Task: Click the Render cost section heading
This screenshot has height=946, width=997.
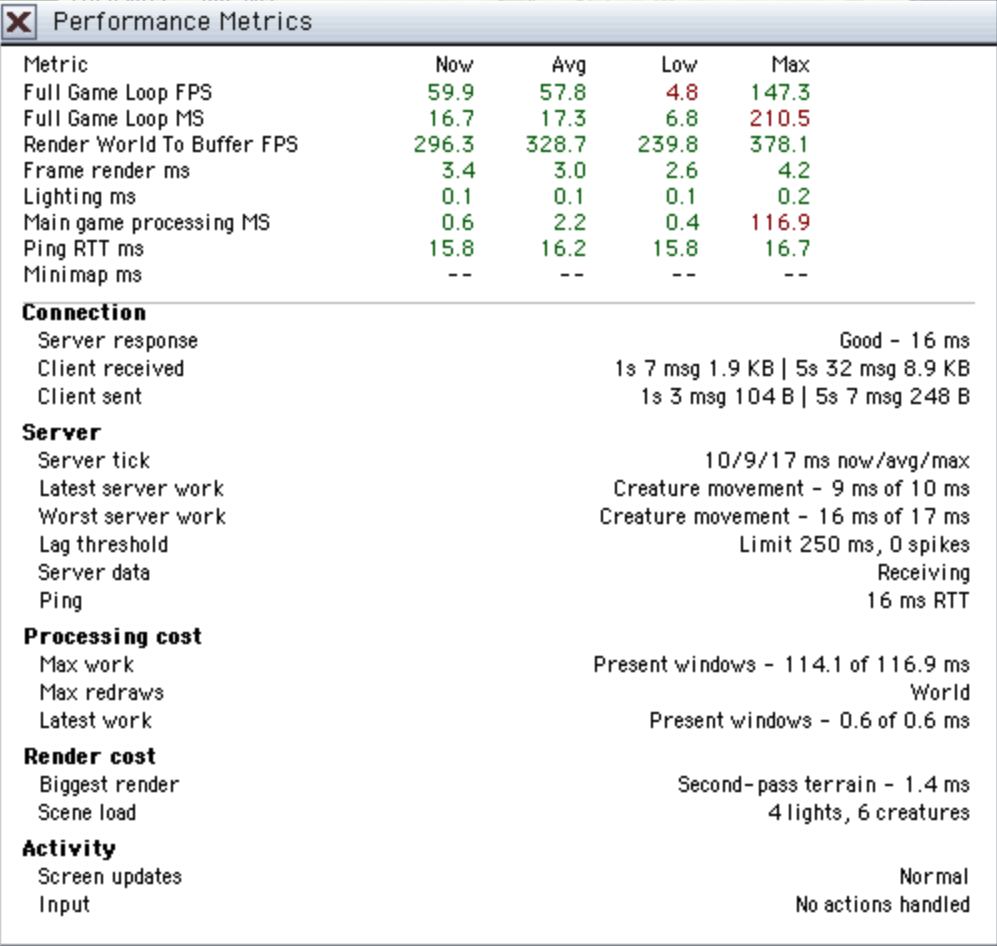Action: (90, 757)
